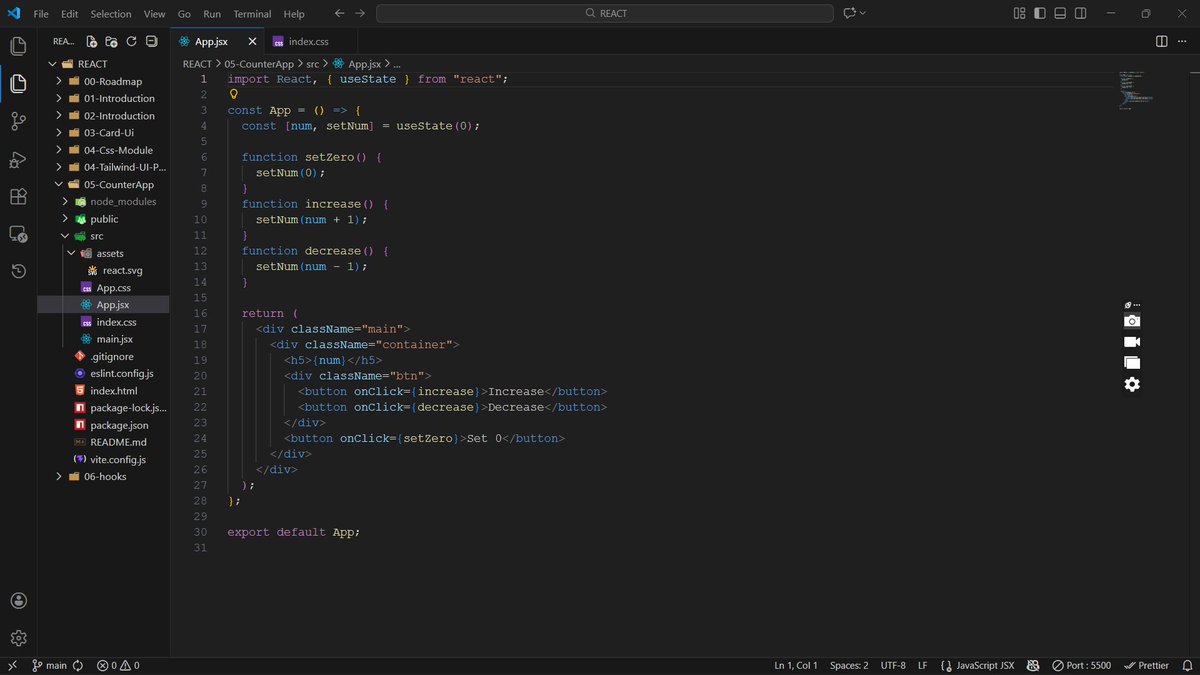1200x675 pixels.
Task: Open the remote window indicator in status bar
Action: pos(12,665)
